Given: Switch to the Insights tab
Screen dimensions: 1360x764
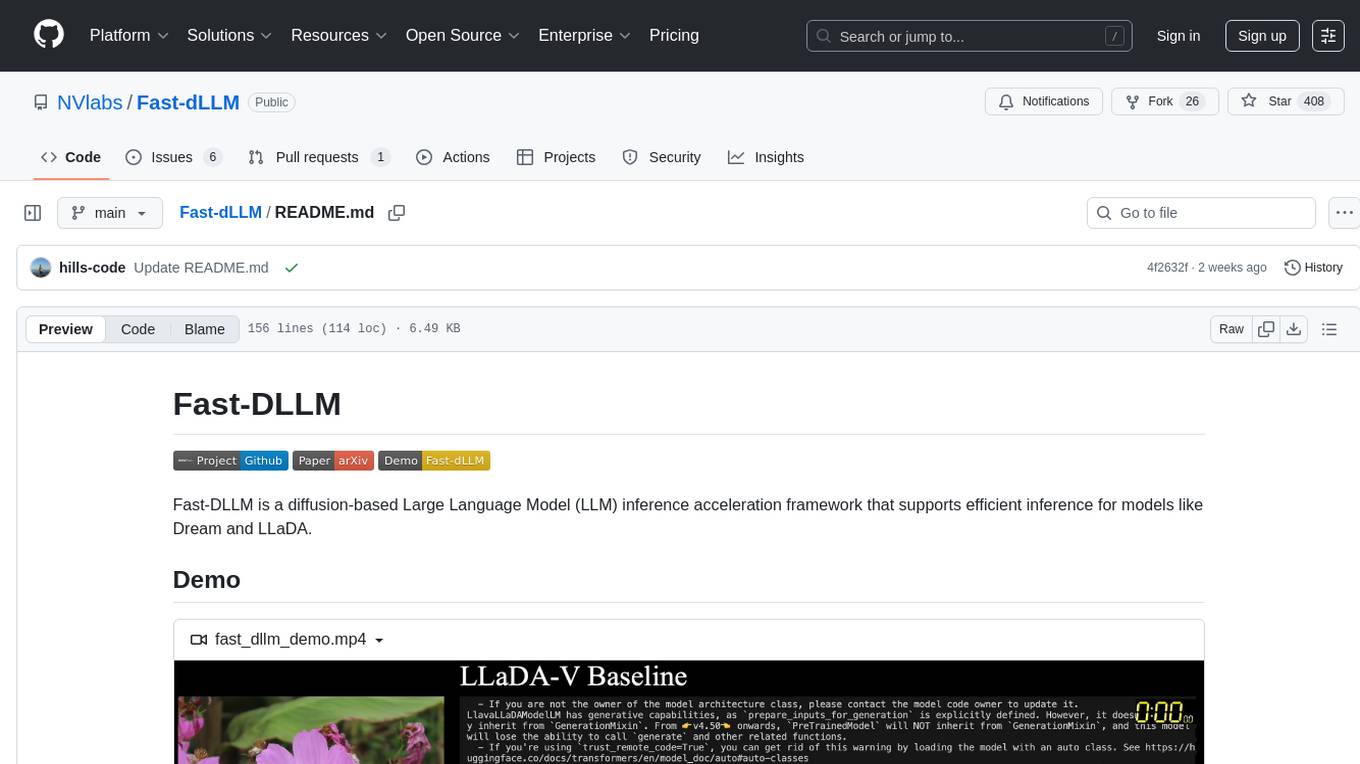Looking at the screenshot, I should tap(766, 157).
